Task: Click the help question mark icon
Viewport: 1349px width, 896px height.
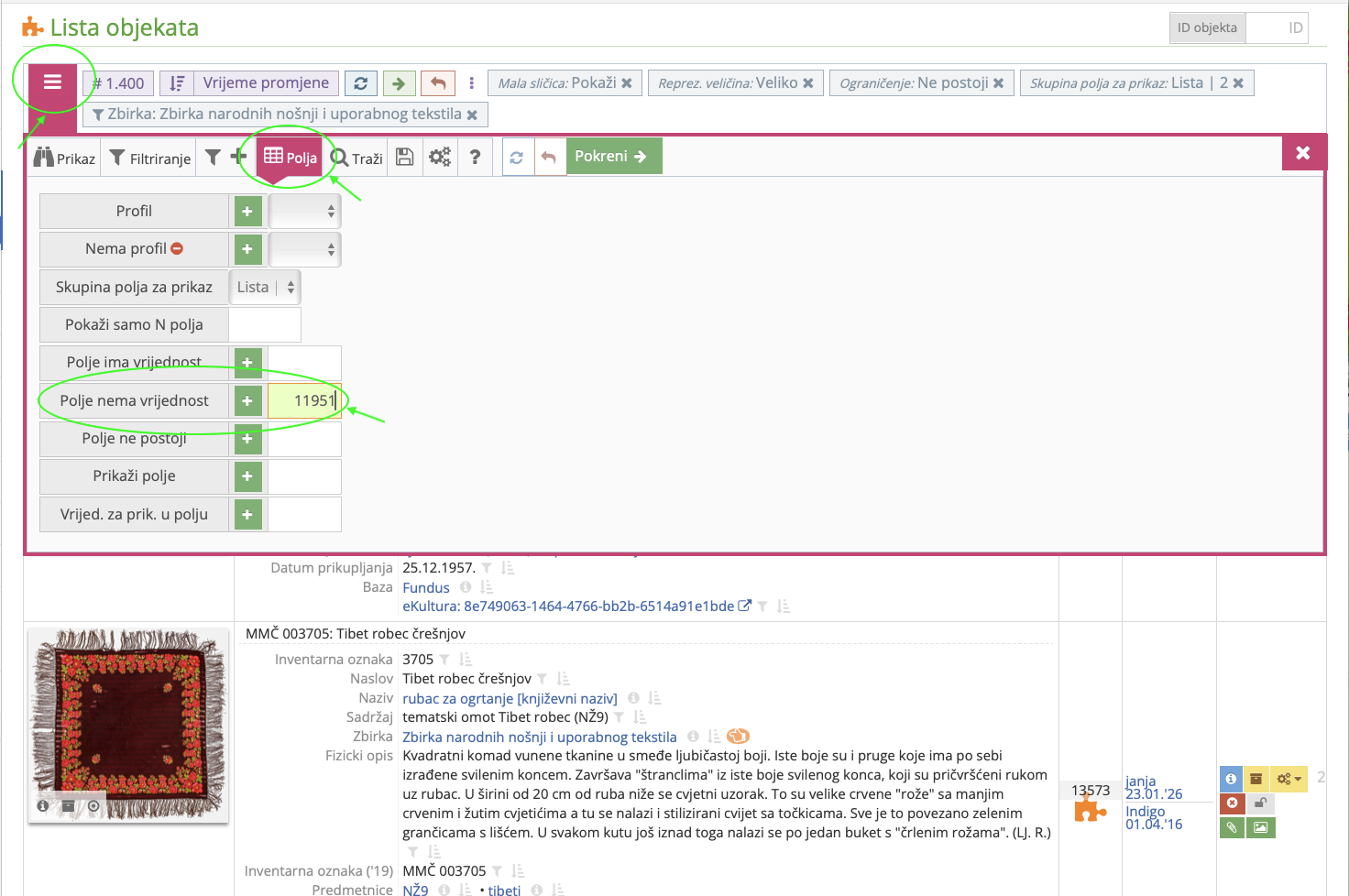Action: tap(475, 157)
